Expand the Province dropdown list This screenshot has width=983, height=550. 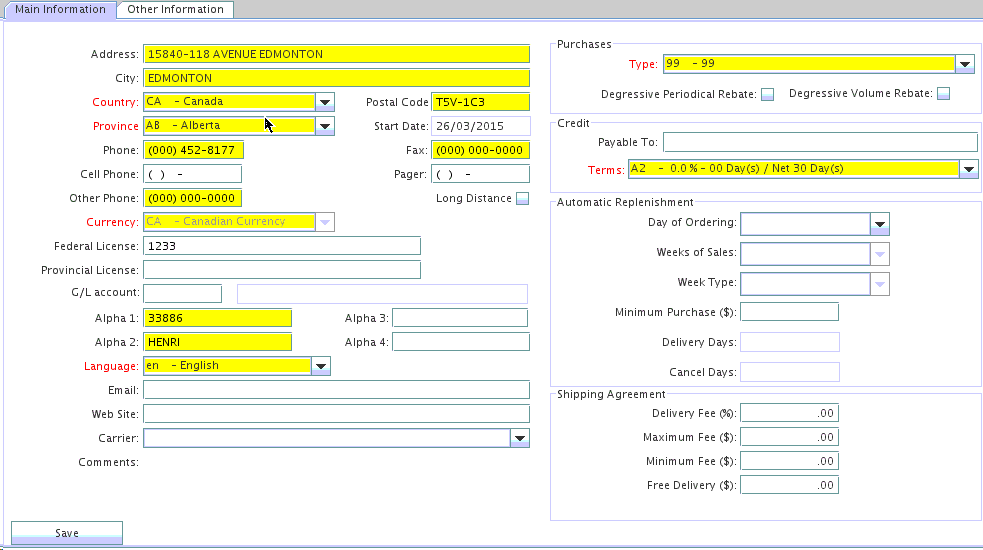325,126
